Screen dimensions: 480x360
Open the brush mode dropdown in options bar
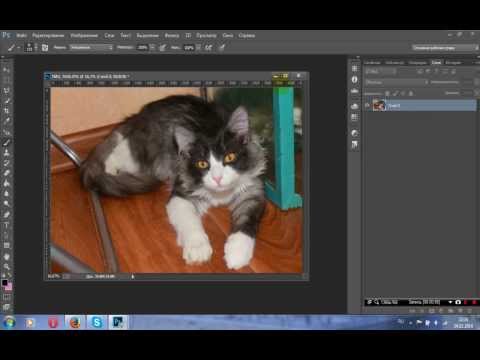[91, 48]
